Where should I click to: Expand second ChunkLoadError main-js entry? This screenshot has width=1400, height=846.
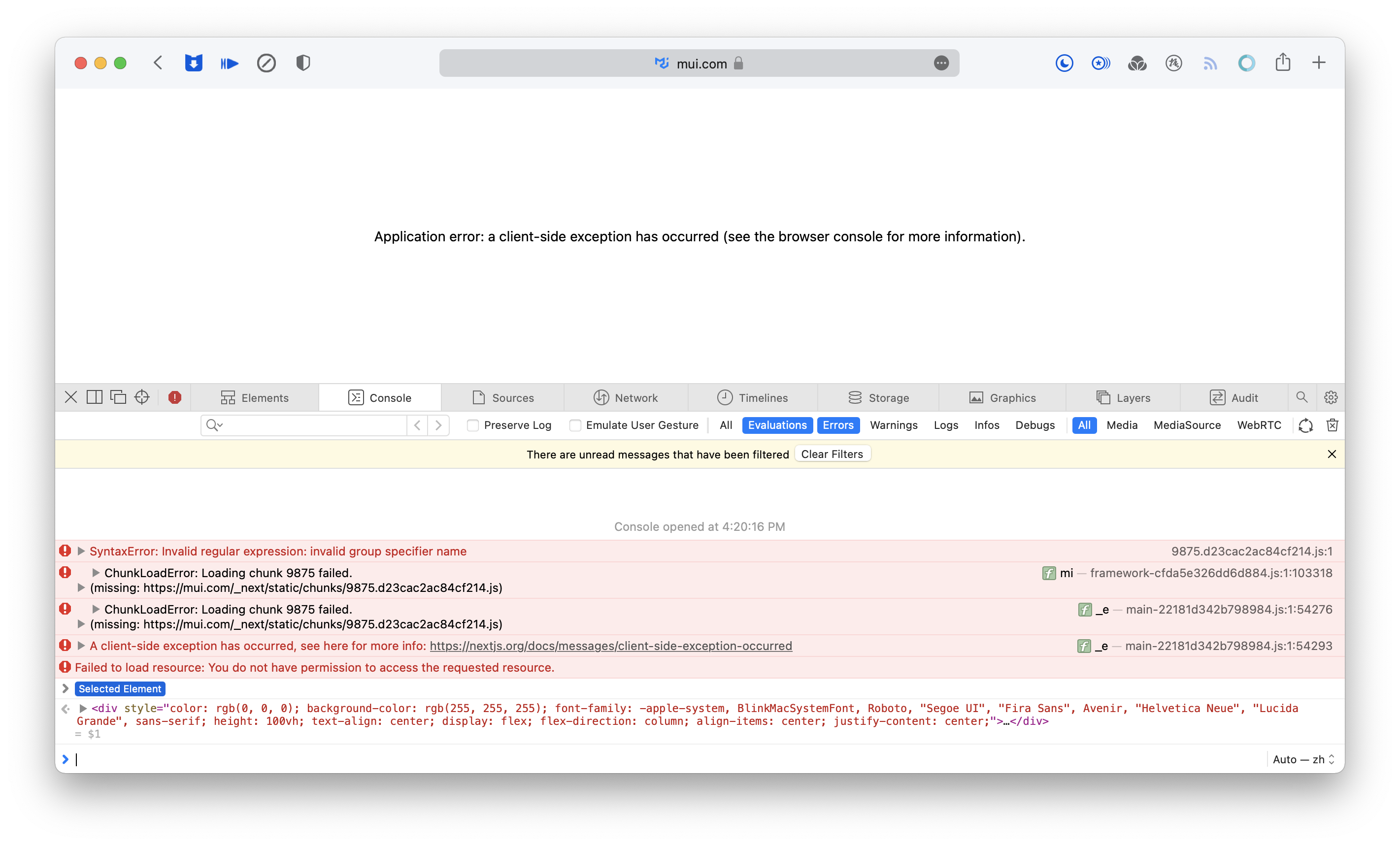pyautogui.click(x=96, y=609)
